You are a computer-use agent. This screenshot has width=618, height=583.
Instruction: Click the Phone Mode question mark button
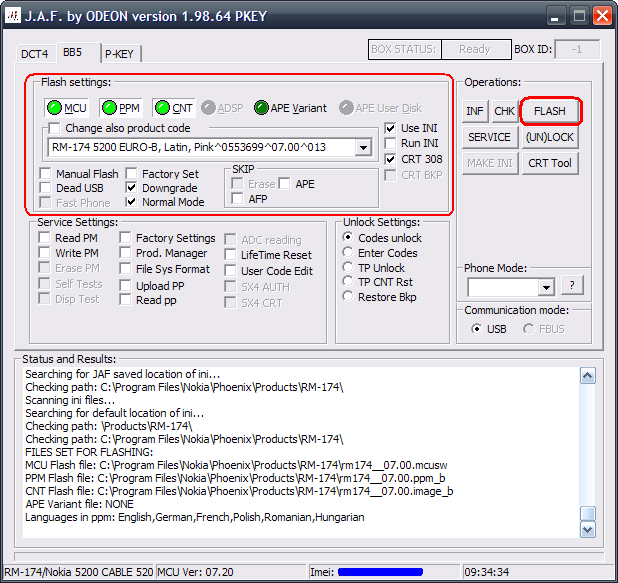572,285
